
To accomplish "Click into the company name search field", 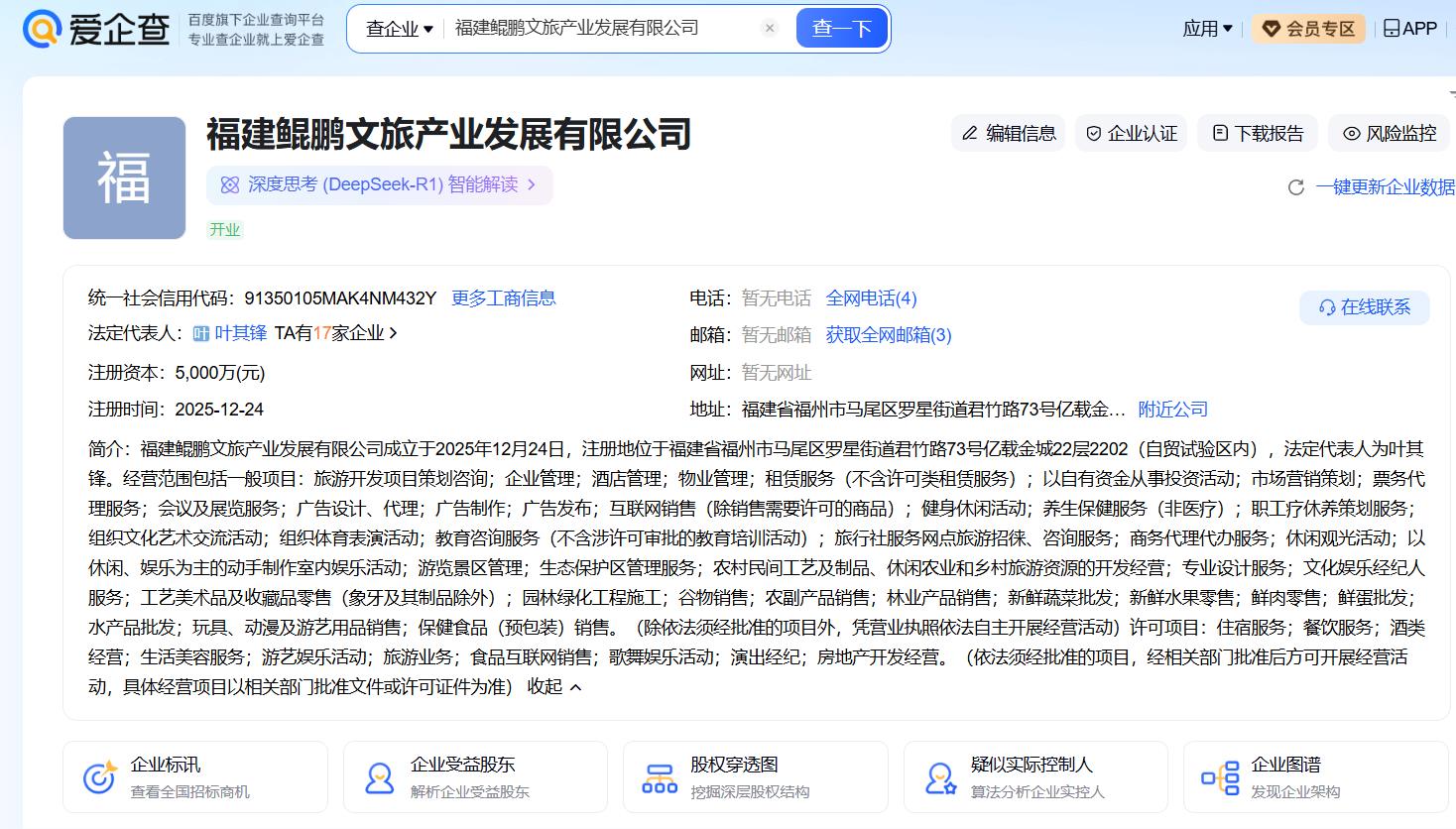I will point(600,29).
